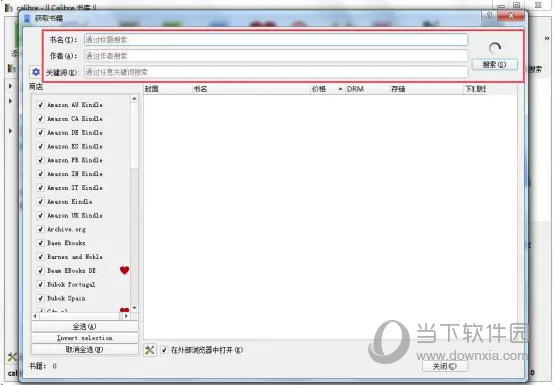Click the third tree arrow in the Calibre window's left pane

[x=10, y=131]
